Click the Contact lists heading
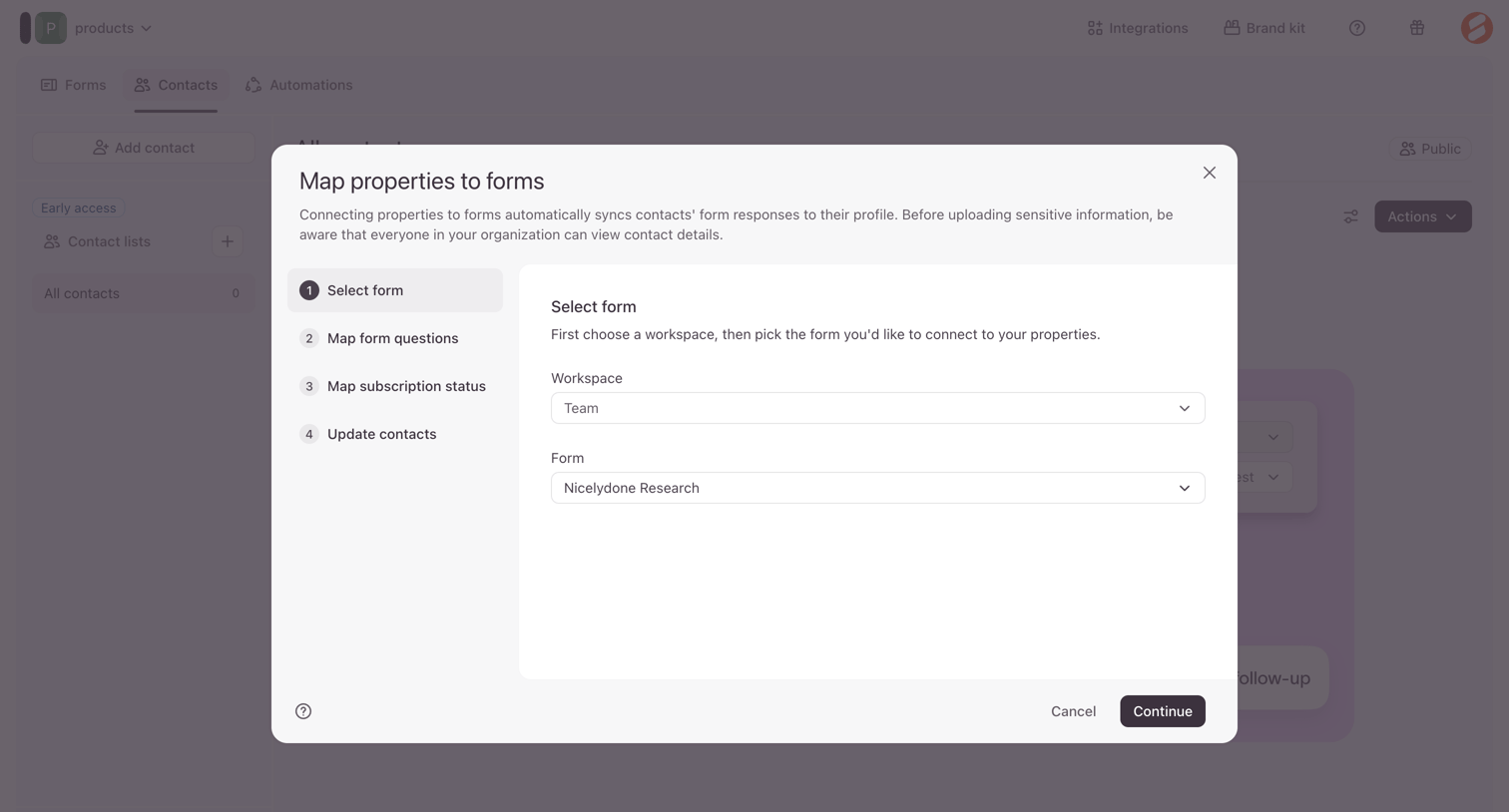1509x812 pixels. click(x=109, y=241)
